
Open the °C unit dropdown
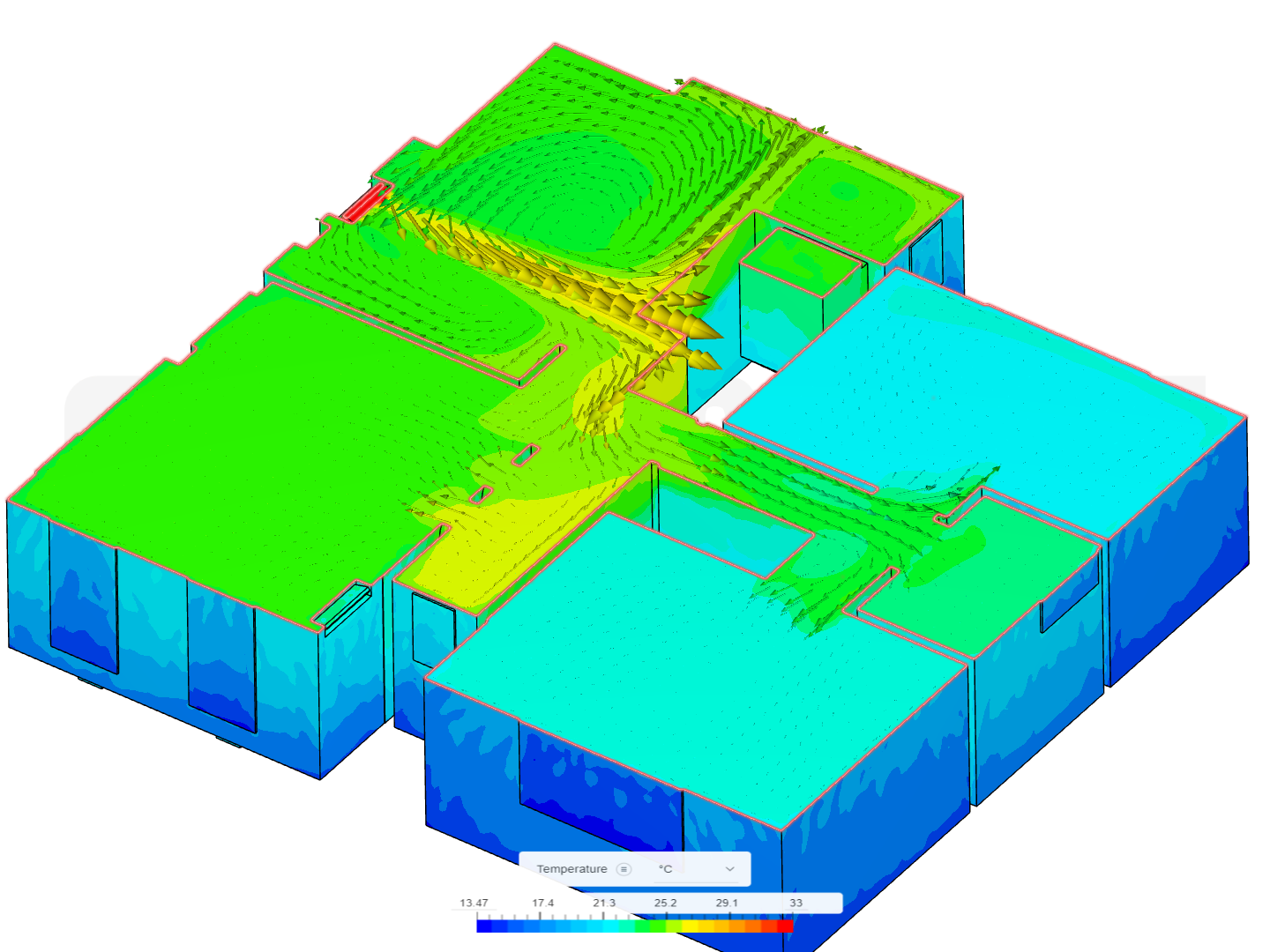pyautogui.click(x=664, y=868)
